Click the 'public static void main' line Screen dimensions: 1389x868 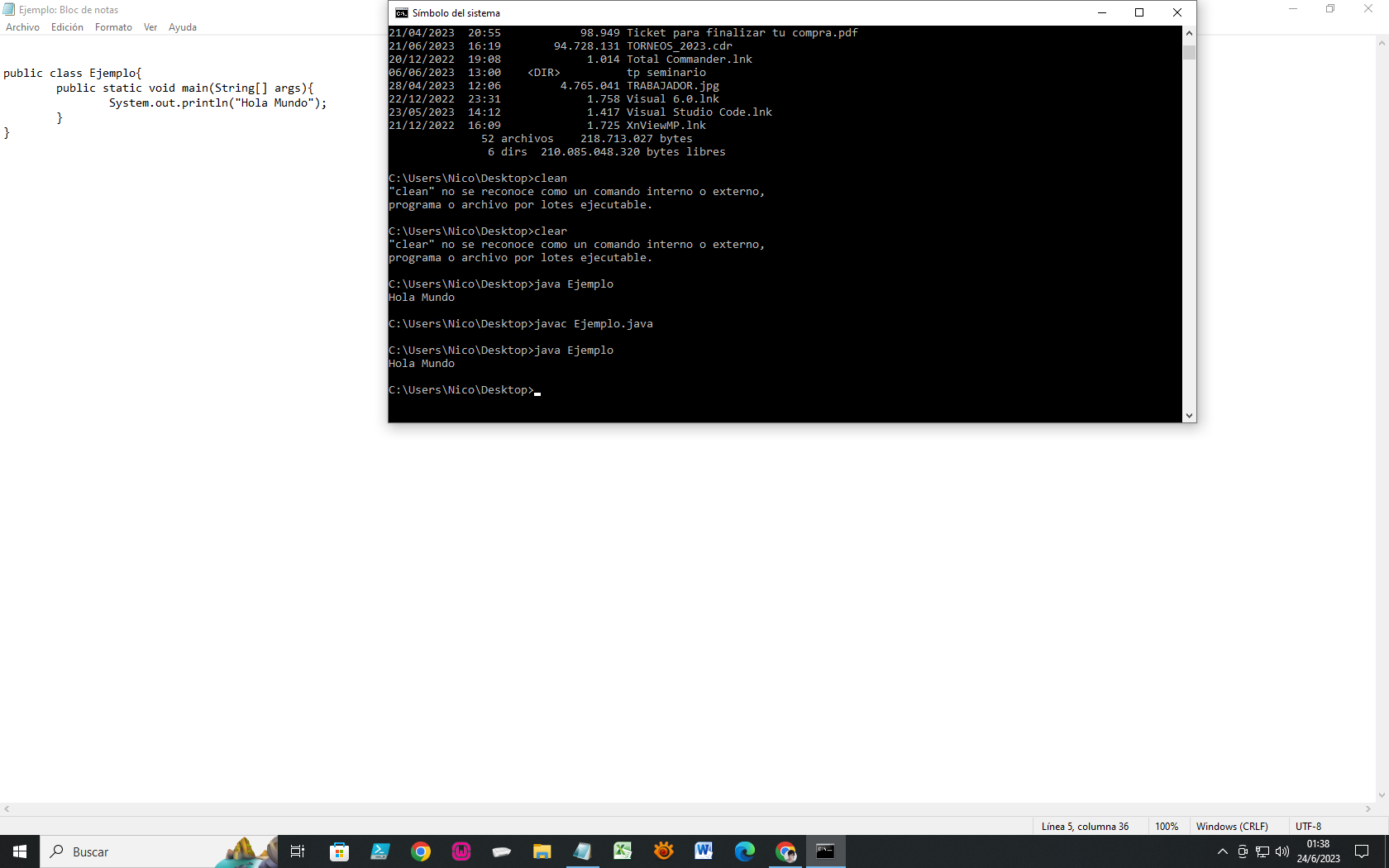185,88
